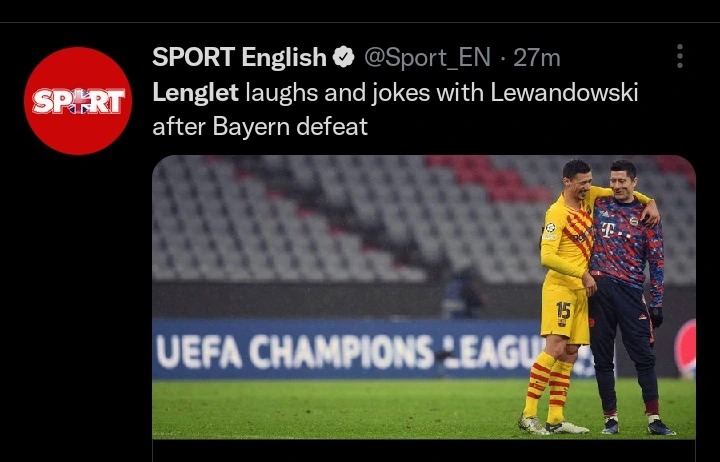
Task: Click the 27m timestamp
Action: [x=537, y=58]
